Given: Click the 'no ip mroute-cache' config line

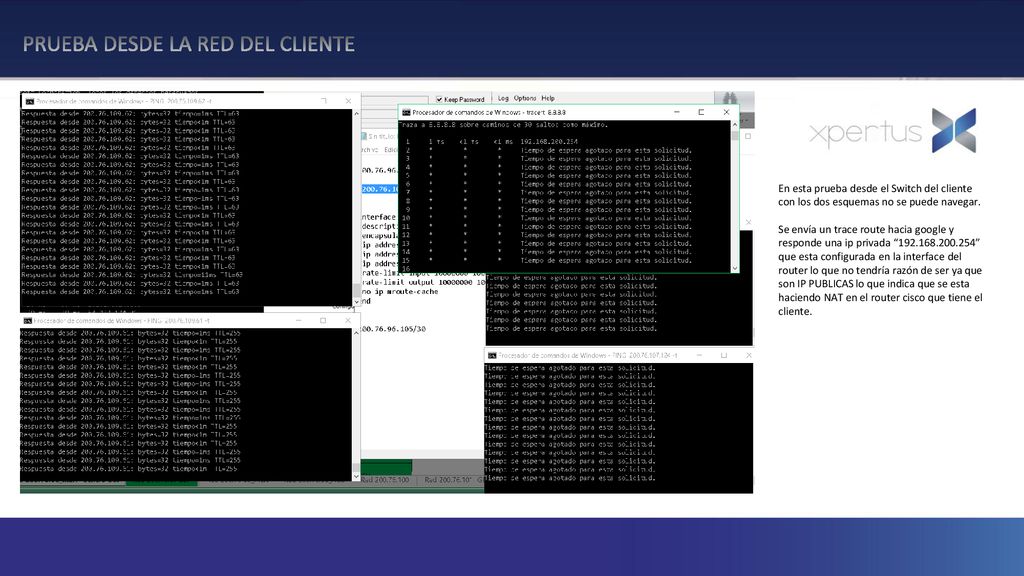Looking at the screenshot, I should click(x=400, y=292).
